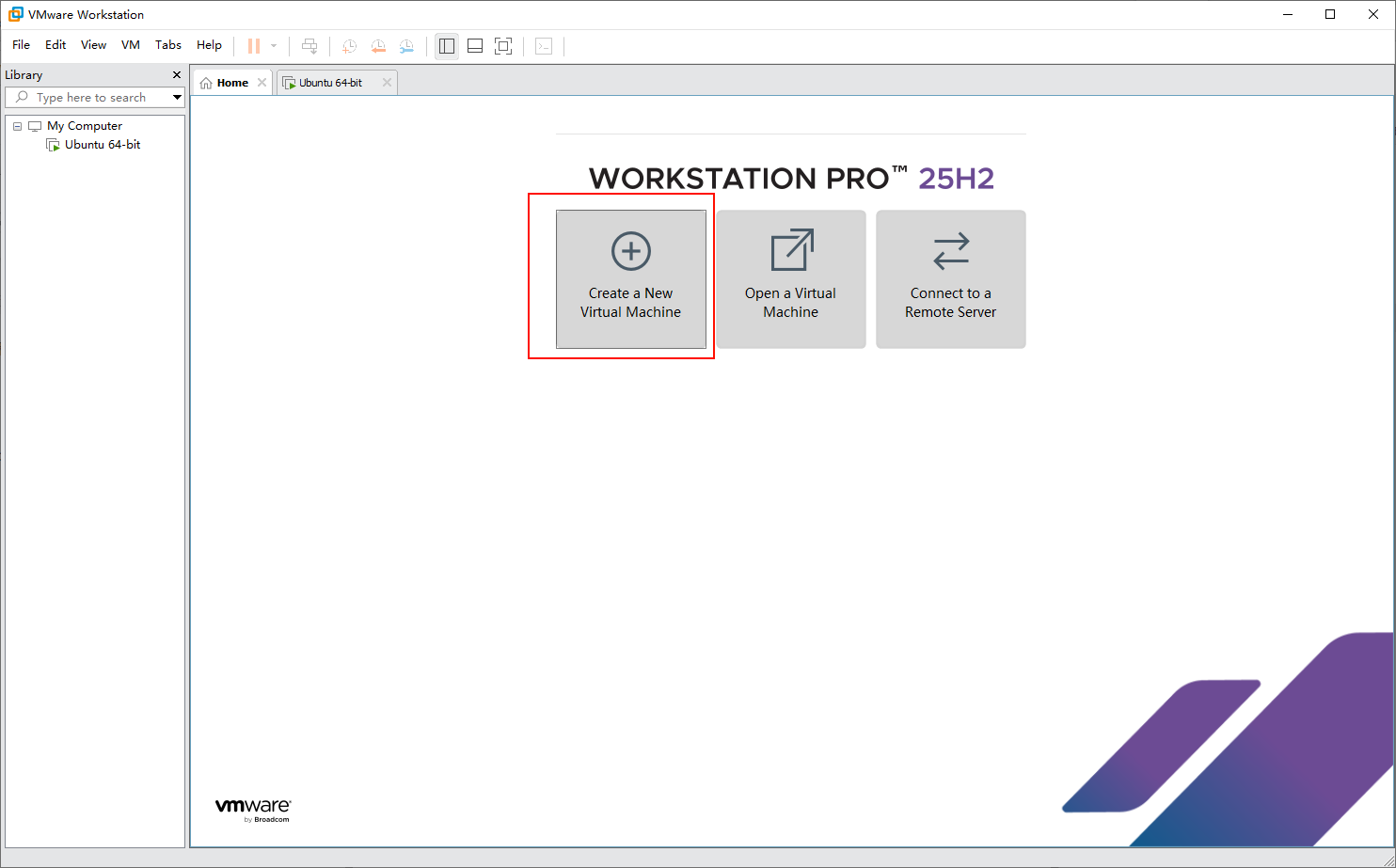The height and width of the screenshot is (868, 1396).
Task: Open the Snapshot Manager toolbar icon
Action: pos(406,46)
